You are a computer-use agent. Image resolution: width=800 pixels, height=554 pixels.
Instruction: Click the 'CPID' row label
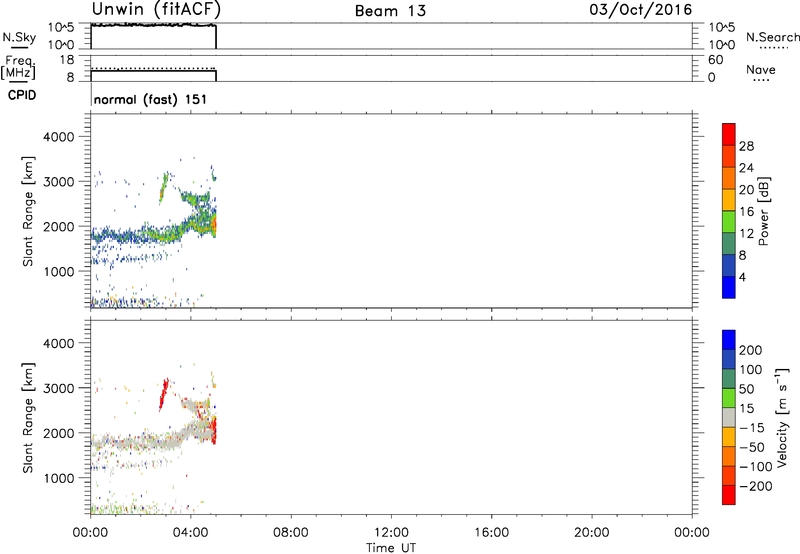click(22, 95)
